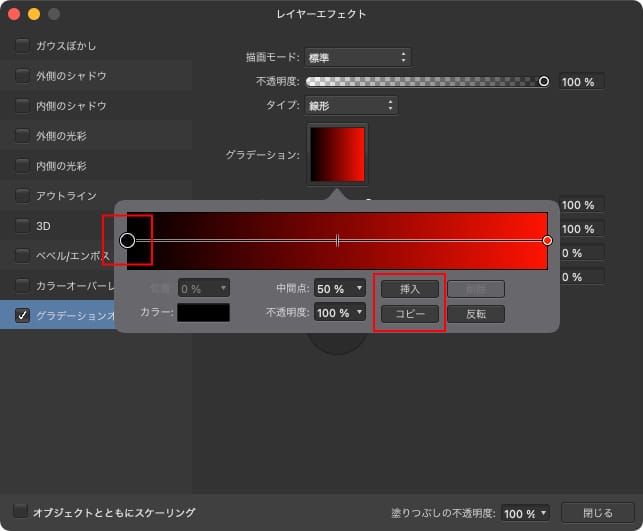
Task: Click the black gradient stop handle
Action: (127, 240)
